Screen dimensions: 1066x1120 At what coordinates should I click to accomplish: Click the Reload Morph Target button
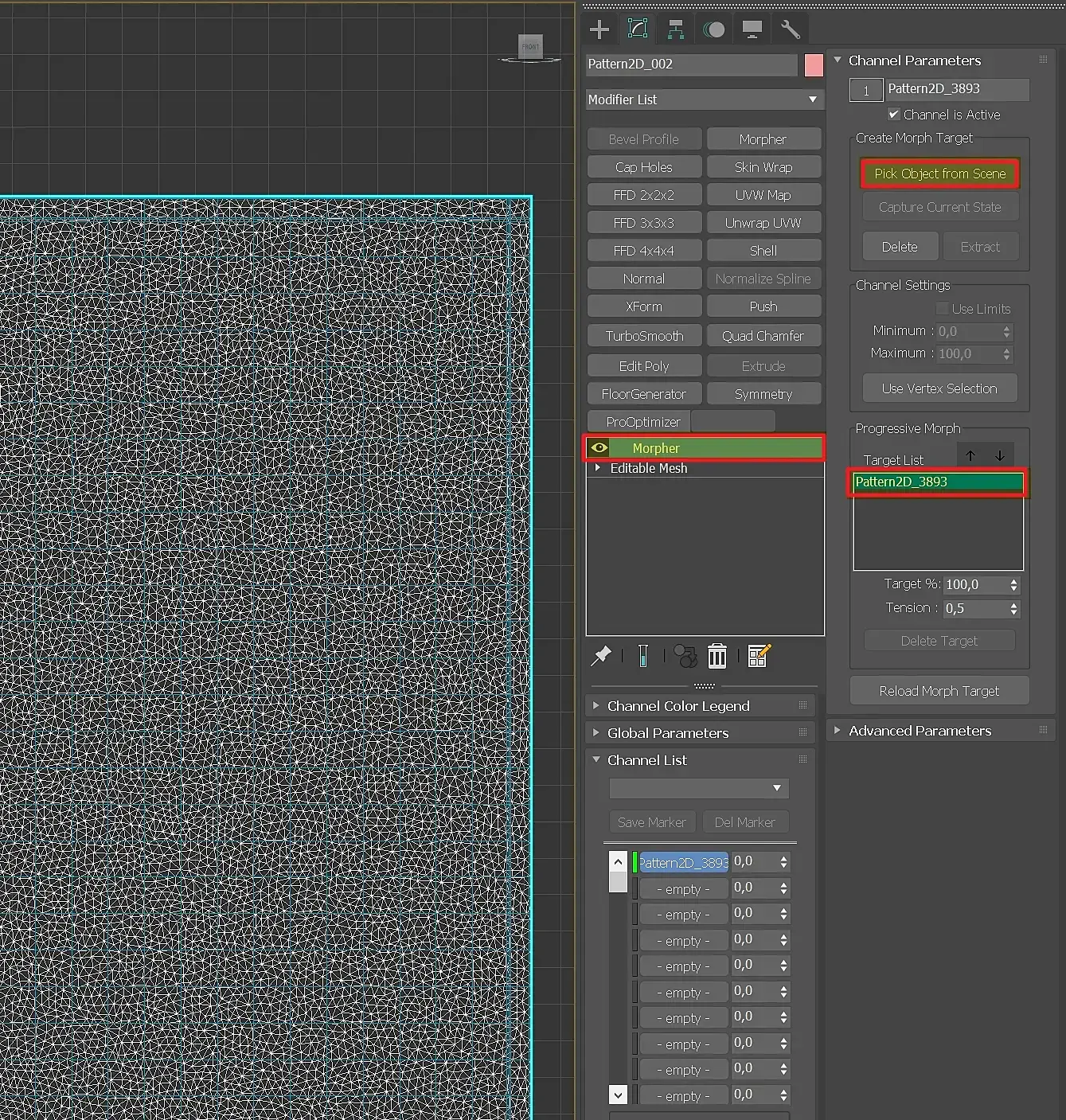point(939,691)
